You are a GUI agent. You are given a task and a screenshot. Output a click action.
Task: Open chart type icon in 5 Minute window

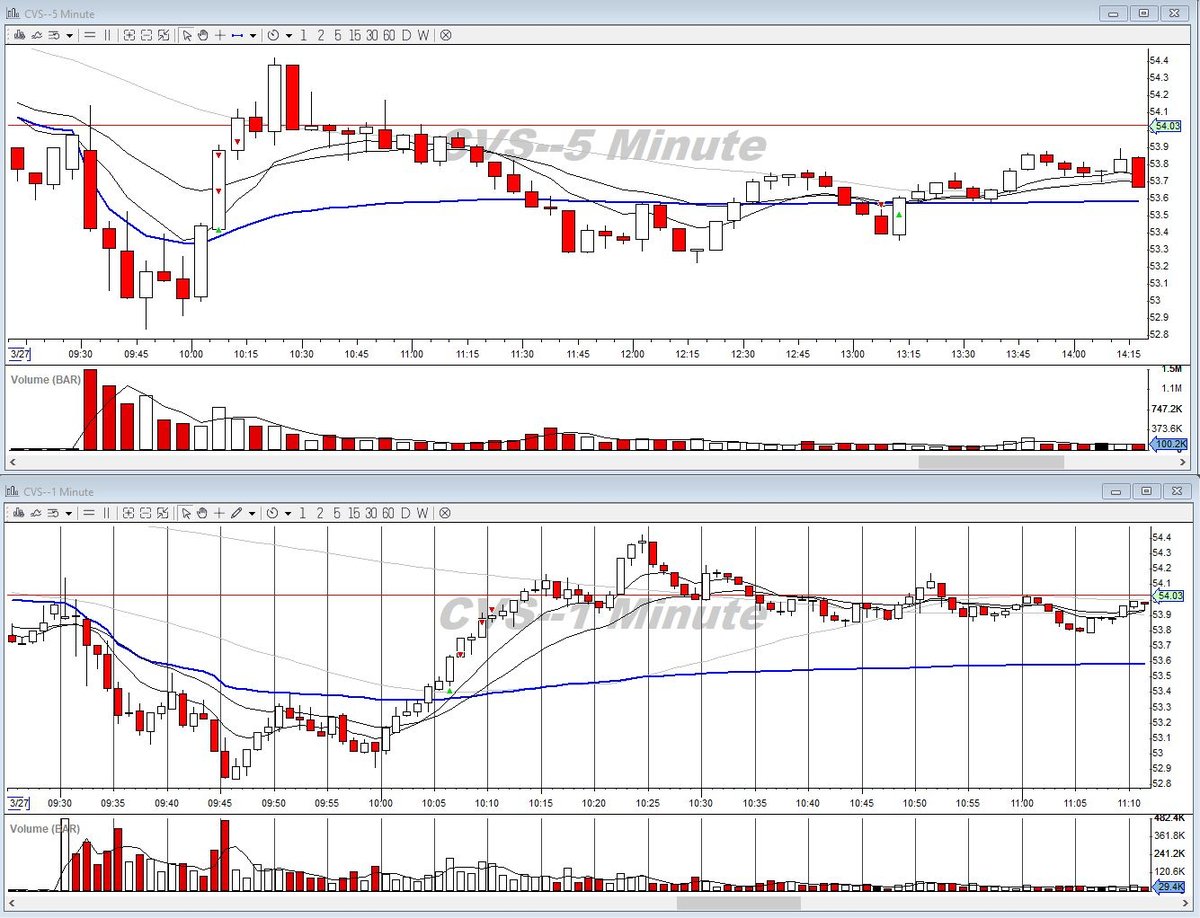point(19,35)
